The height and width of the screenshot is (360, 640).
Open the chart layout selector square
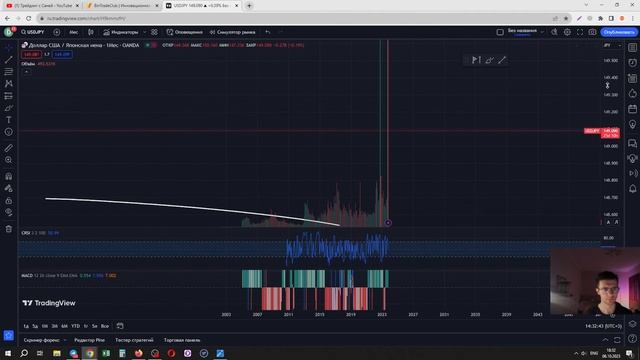click(500, 32)
